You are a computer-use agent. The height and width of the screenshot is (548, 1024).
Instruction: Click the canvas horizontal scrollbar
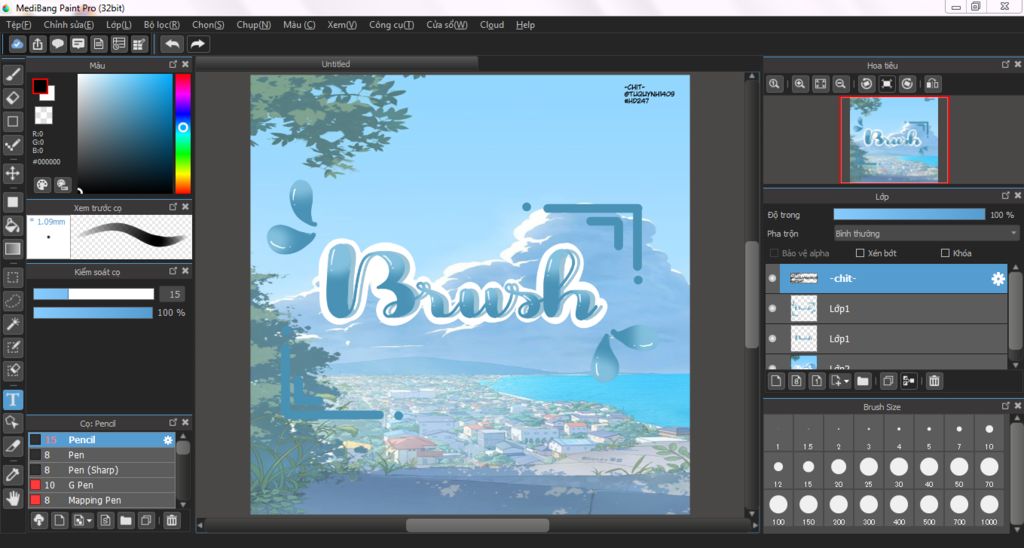tap(477, 525)
